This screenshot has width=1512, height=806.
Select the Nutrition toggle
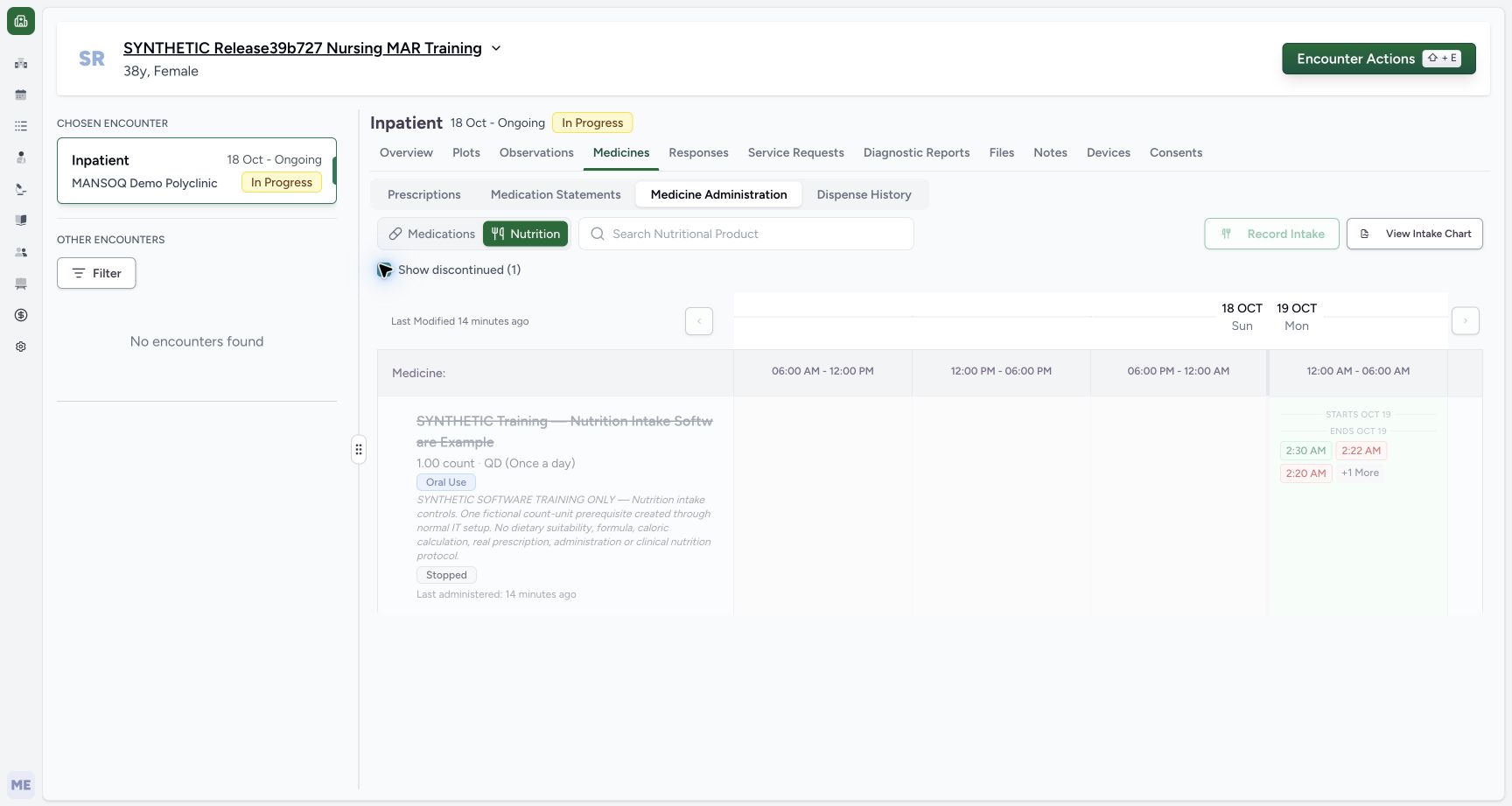525,234
